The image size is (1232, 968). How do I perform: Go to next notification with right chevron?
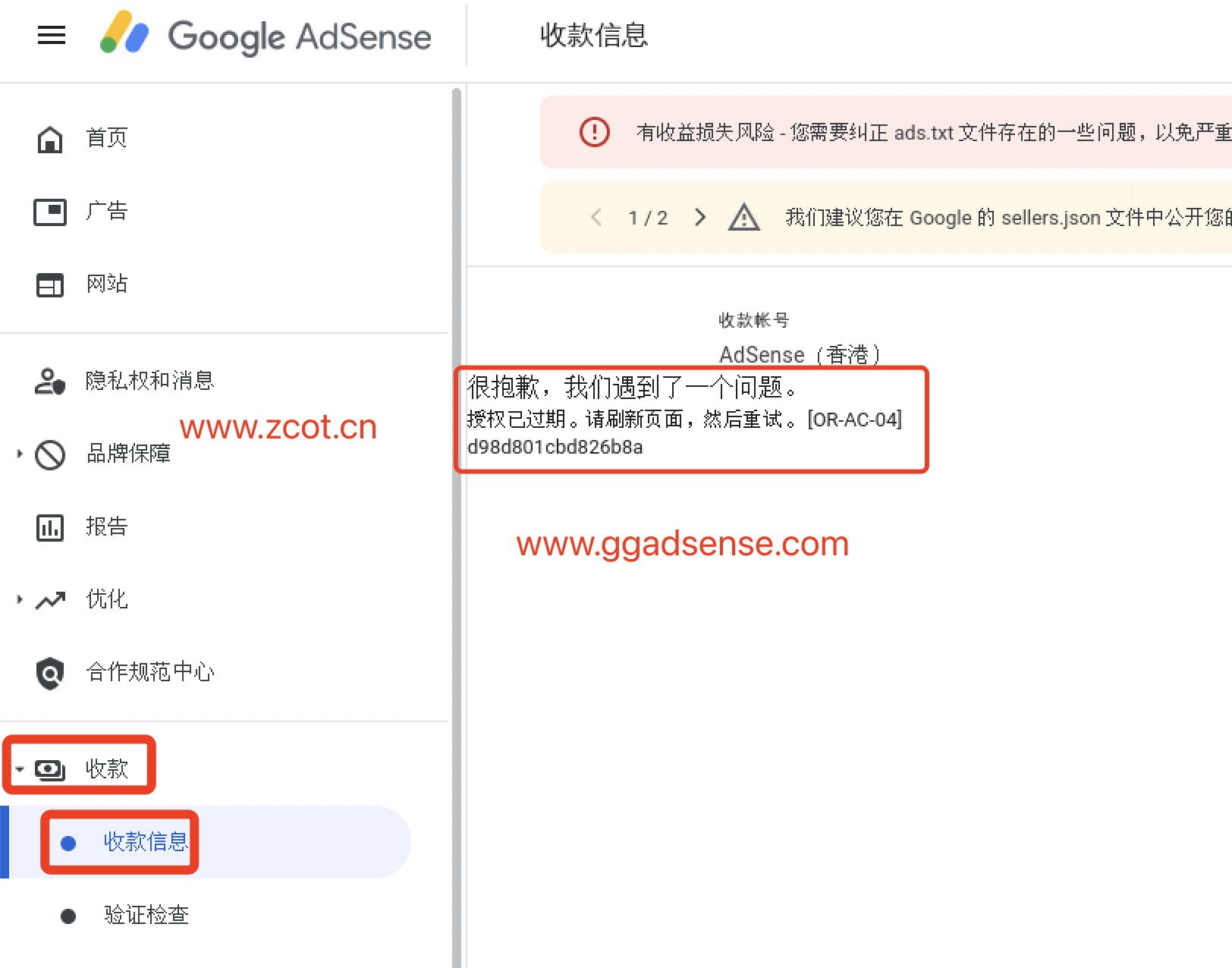[x=700, y=218]
